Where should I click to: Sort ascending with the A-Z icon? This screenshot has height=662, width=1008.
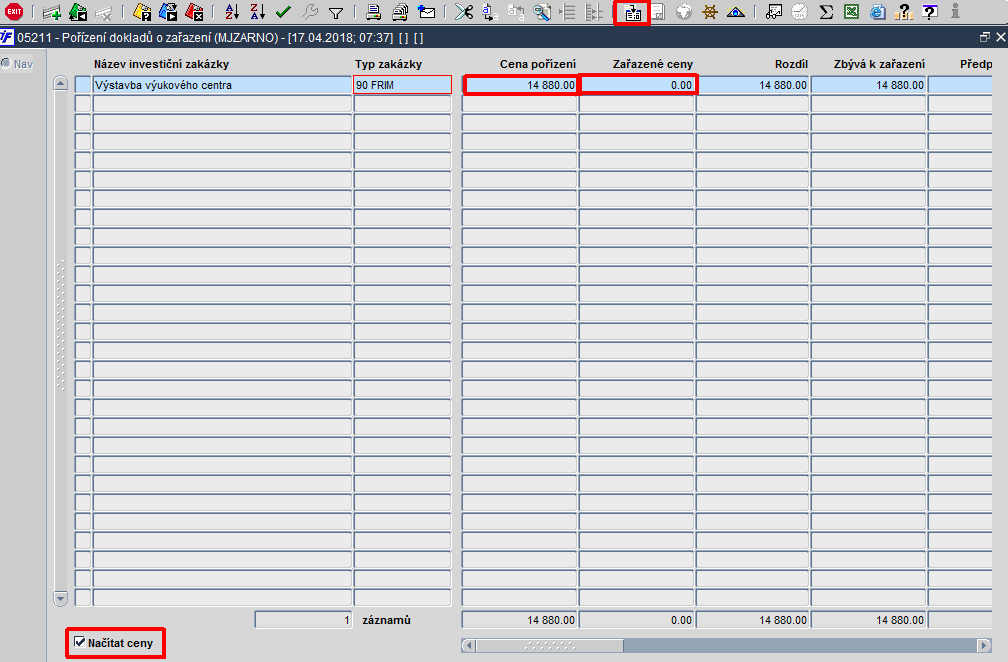point(232,12)
